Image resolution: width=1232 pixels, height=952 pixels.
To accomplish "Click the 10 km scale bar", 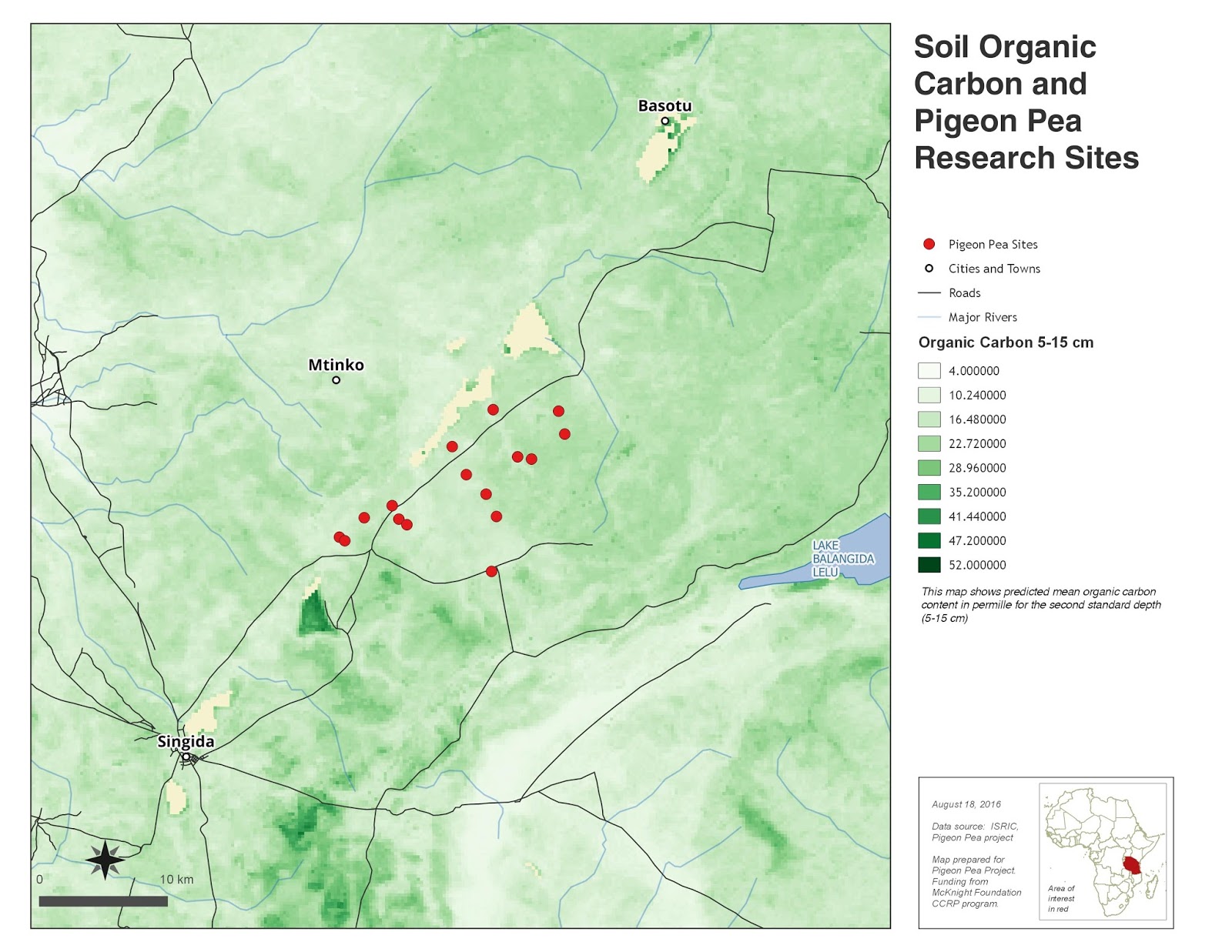I will pos(104,899).
